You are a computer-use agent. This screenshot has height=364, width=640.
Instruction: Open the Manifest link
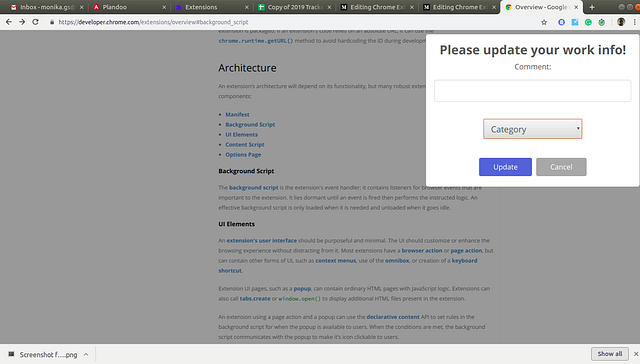[x=238, y=115]
